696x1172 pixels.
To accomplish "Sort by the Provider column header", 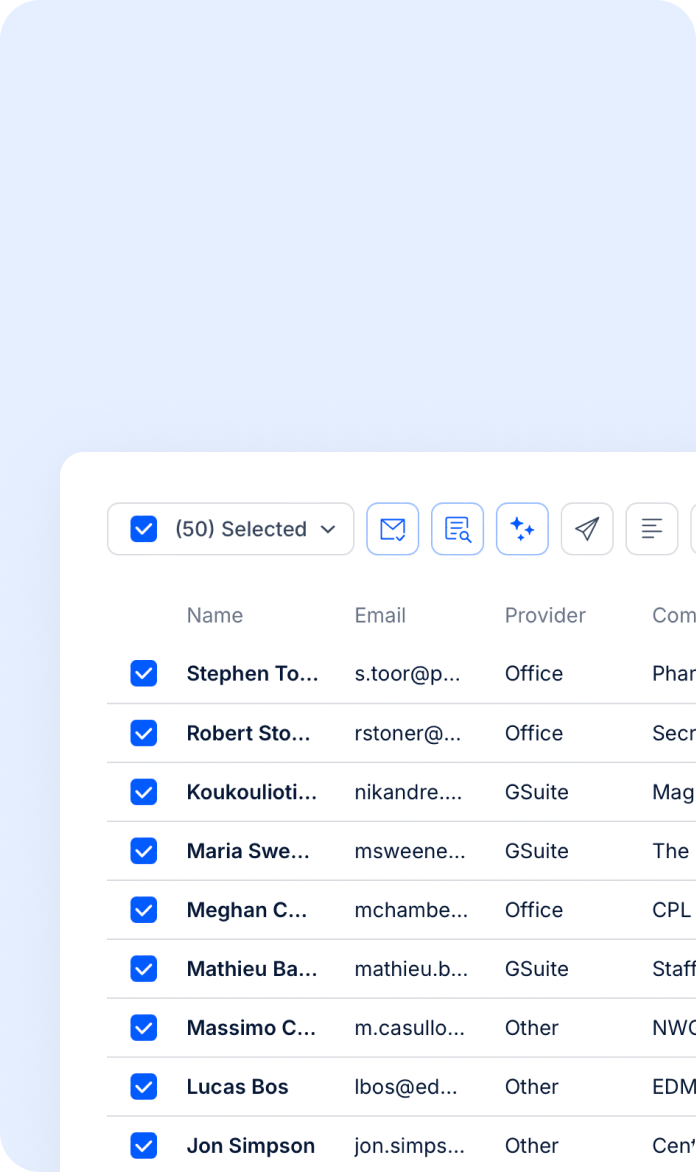I will [545, 615].
